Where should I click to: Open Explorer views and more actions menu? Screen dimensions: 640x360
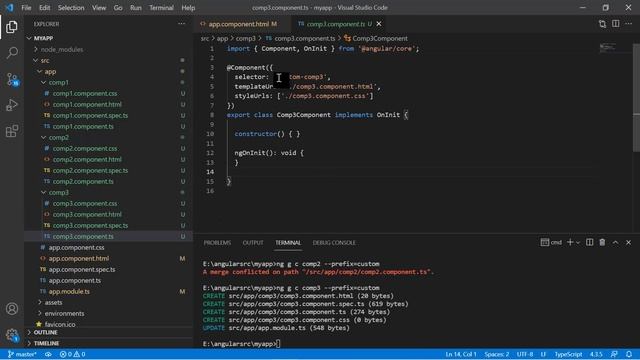click(x=182, y=24)
